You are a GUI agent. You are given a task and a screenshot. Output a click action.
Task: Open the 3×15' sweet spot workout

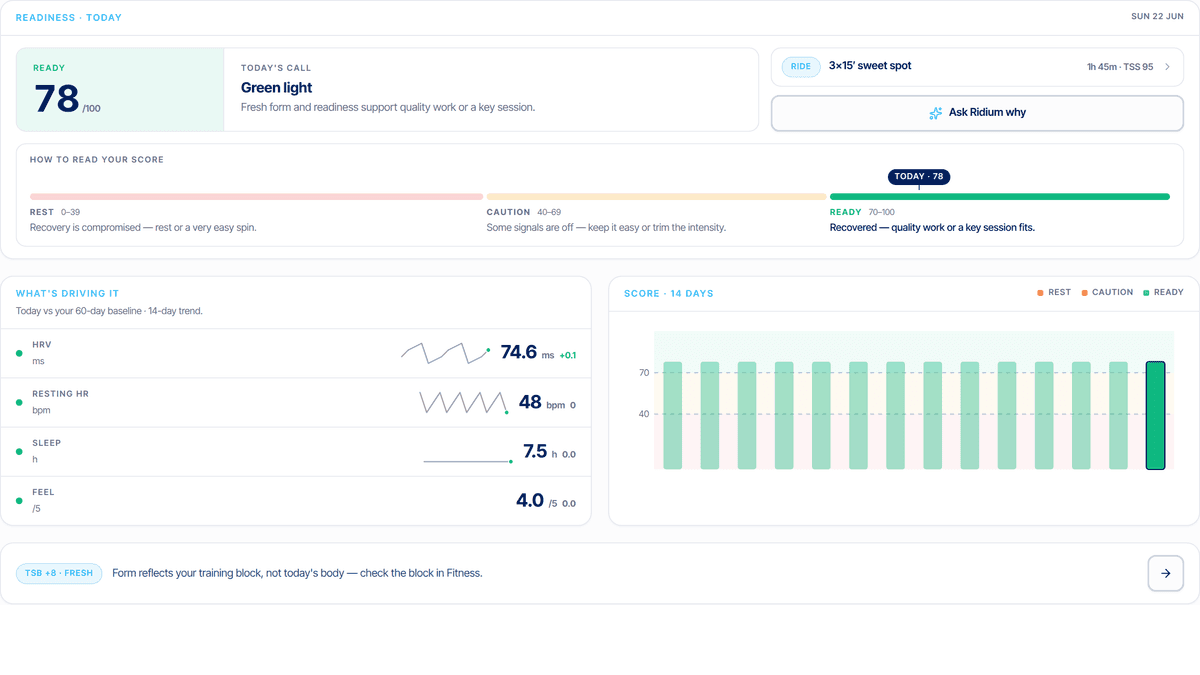(x=977, y=67)
